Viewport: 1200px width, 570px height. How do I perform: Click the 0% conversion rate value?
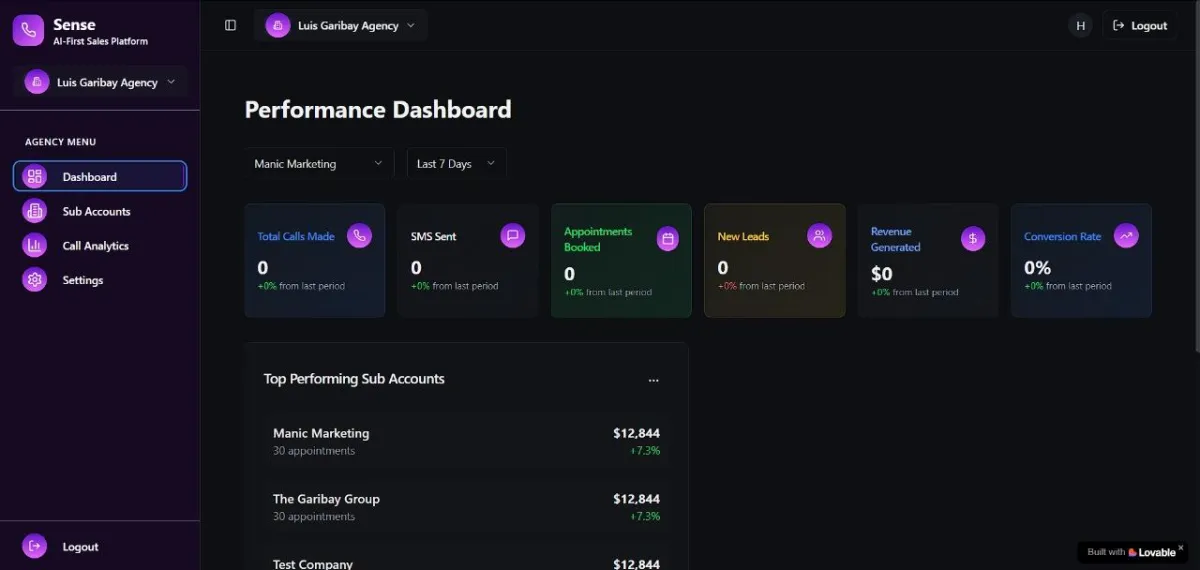click(1037, 268)
